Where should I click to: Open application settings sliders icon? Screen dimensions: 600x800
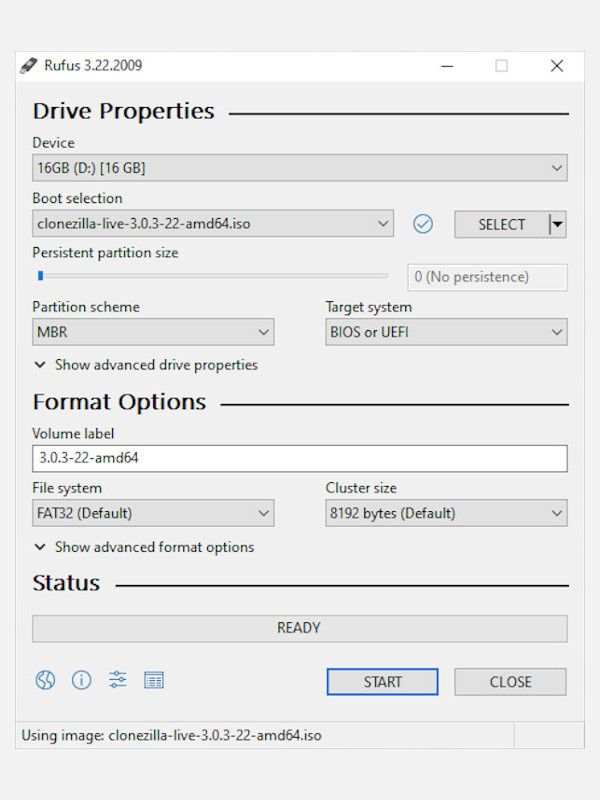117,680
